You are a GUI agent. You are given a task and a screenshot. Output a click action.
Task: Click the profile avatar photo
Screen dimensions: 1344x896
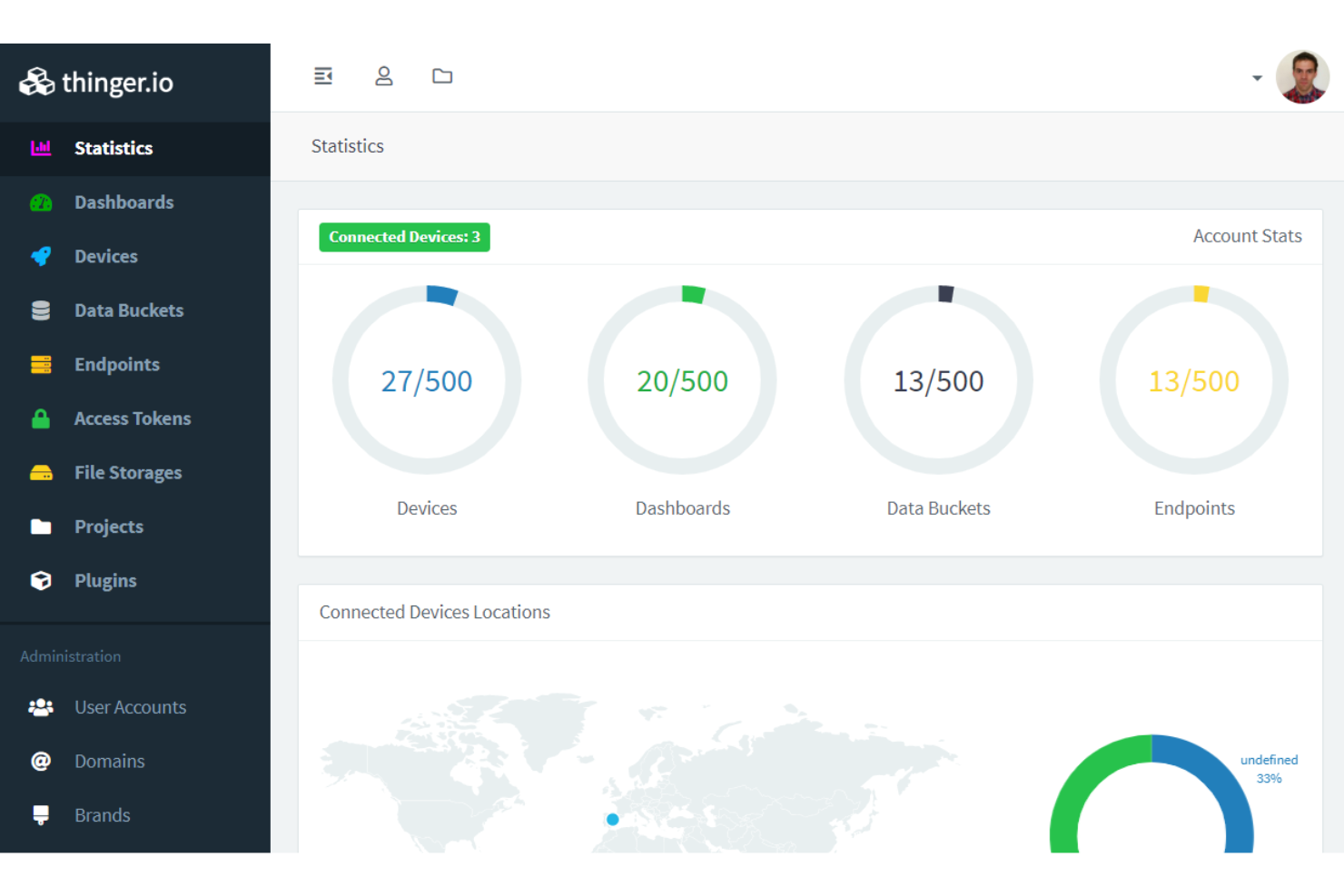pos(1302,78)
